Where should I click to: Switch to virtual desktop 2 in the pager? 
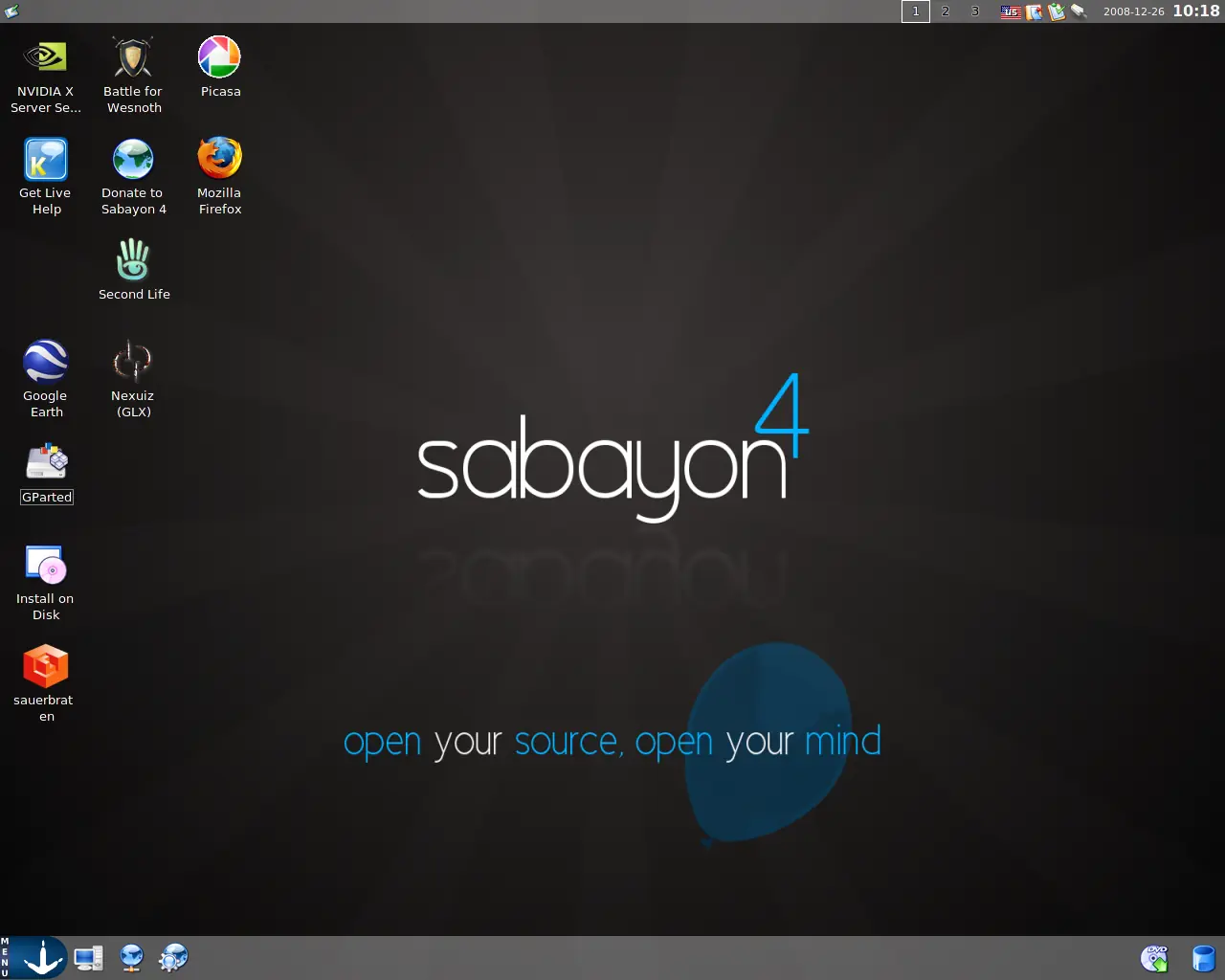946,11
